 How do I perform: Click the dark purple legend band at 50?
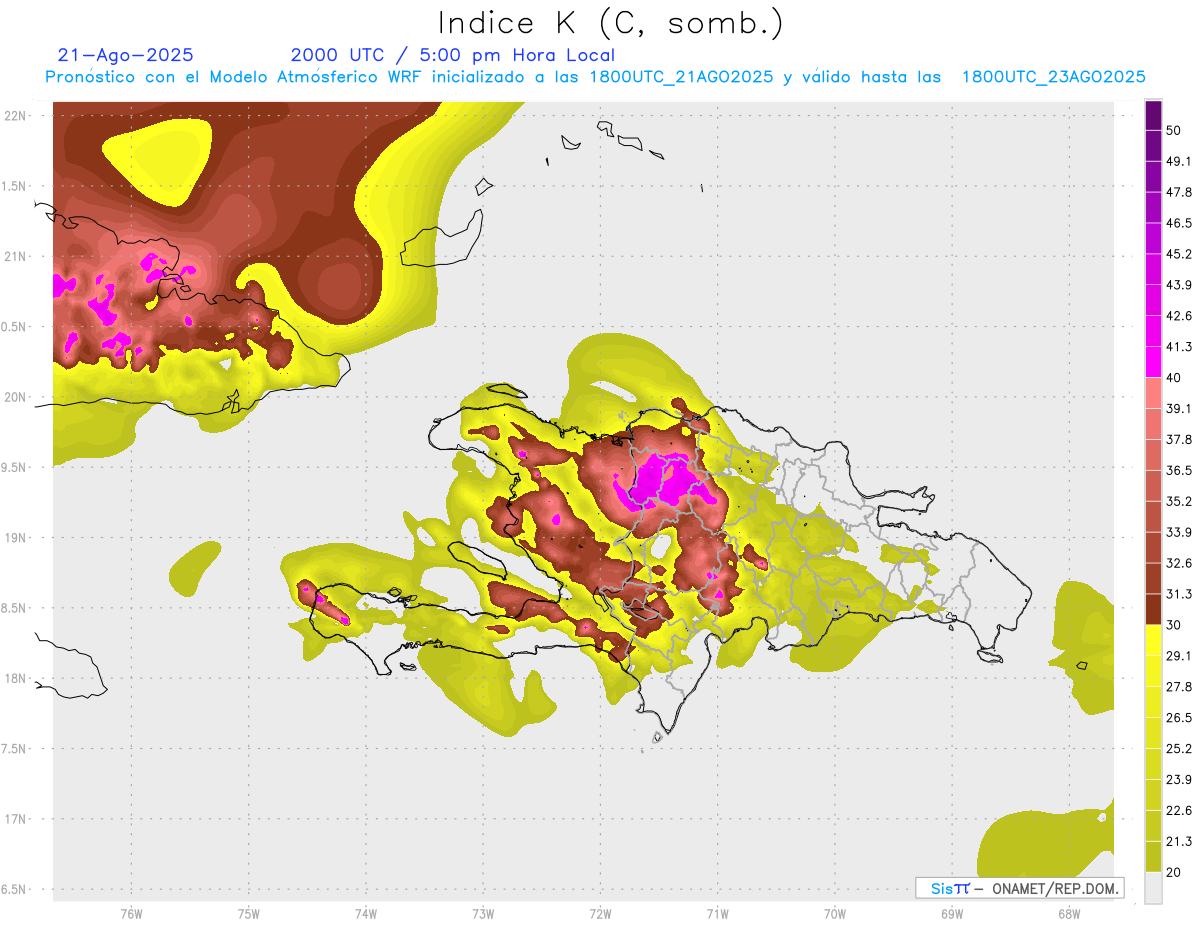1154,116
